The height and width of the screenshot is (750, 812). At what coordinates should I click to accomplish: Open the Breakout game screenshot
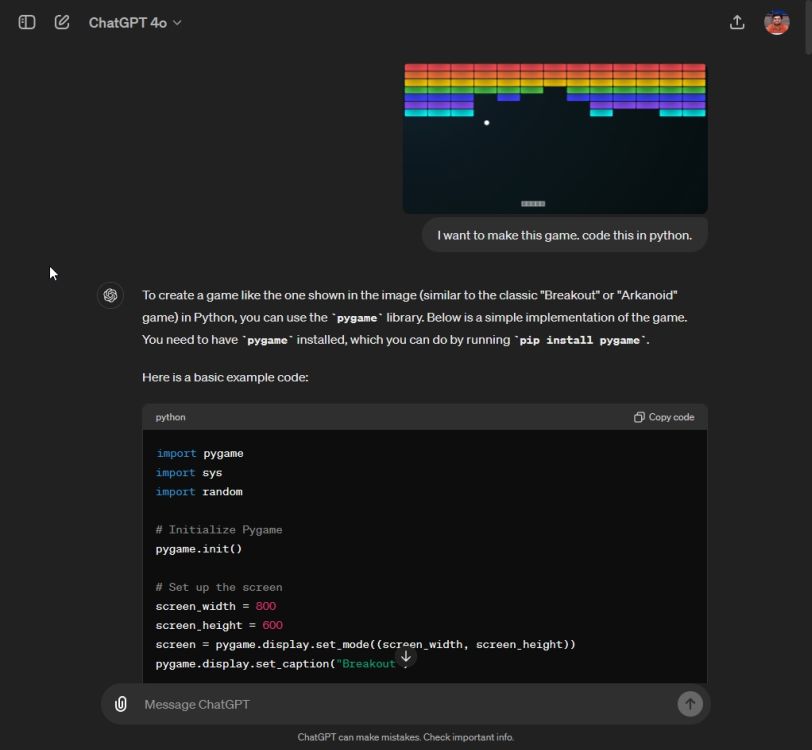click(554, 137)
